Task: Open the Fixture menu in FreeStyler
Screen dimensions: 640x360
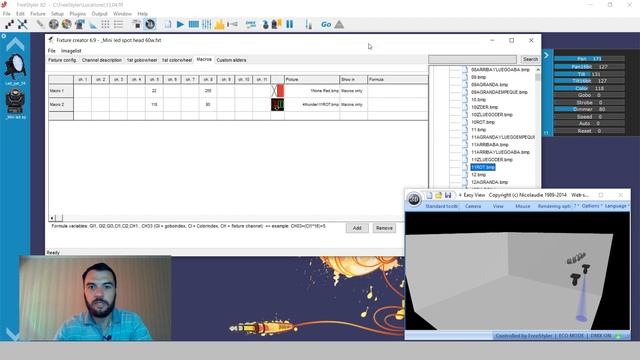Action: click(38, 13)
